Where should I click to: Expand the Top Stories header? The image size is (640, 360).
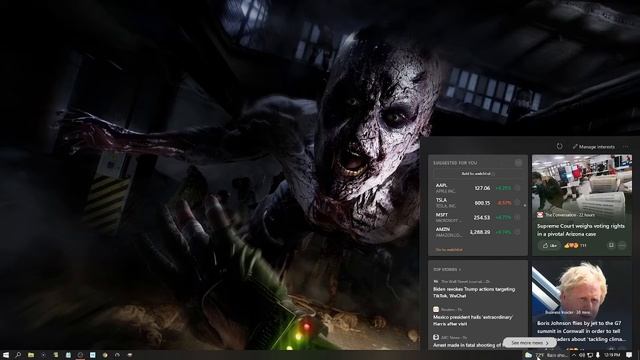[447, 269]
